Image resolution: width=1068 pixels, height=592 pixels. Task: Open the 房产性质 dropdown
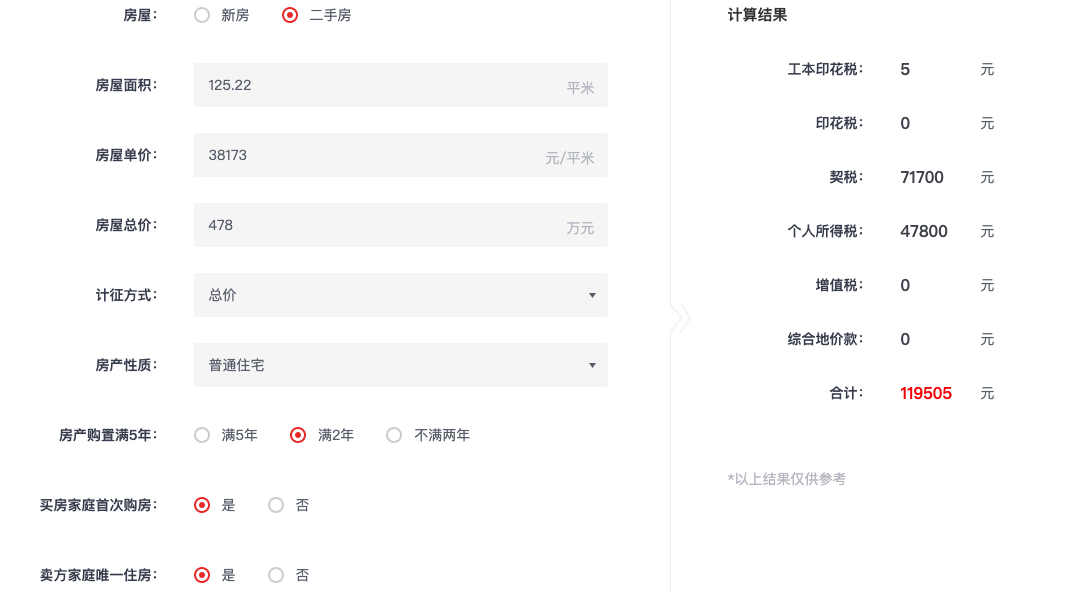coord(400,365)
